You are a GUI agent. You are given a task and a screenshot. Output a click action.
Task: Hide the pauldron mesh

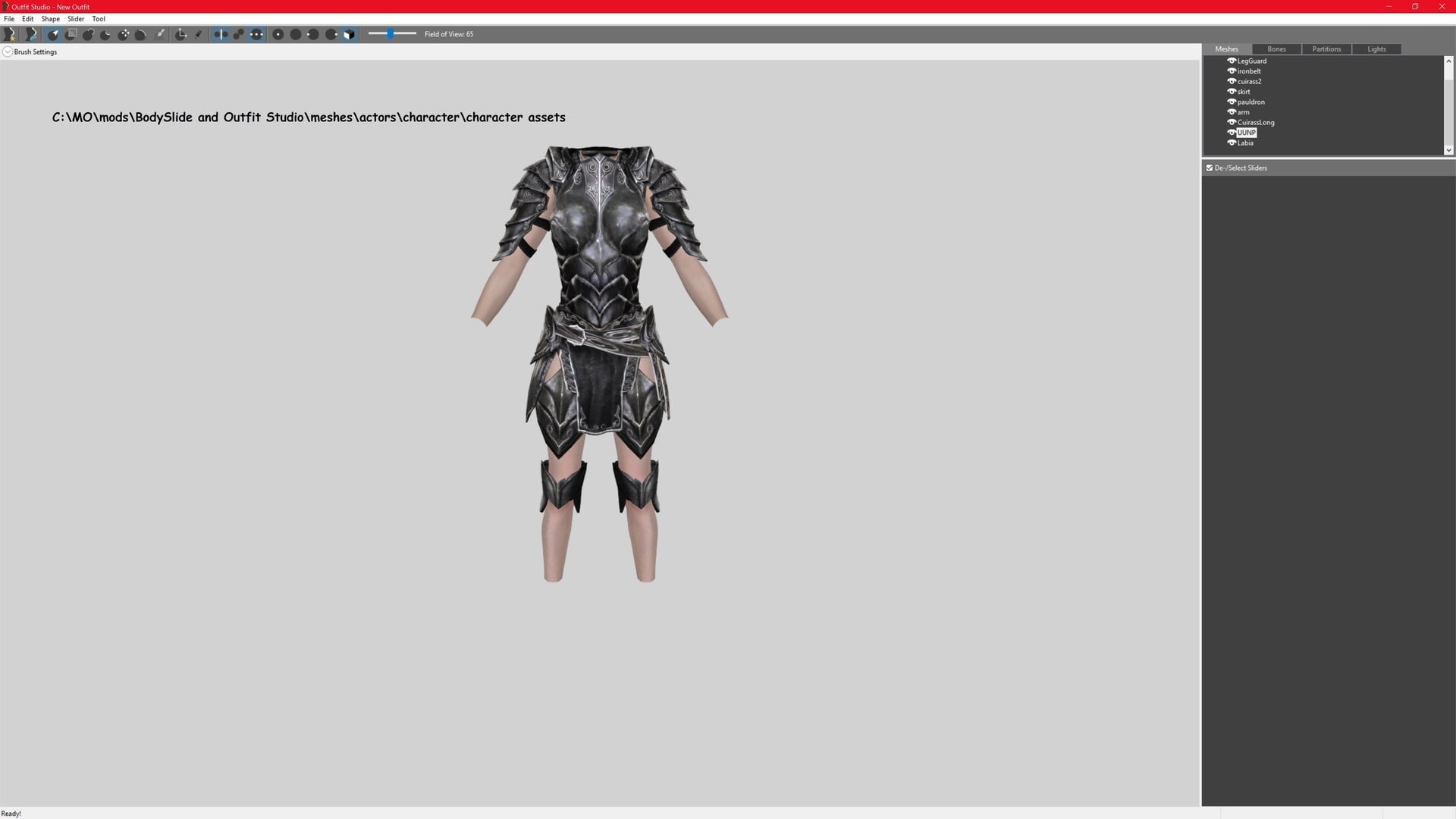(1232, 102)
